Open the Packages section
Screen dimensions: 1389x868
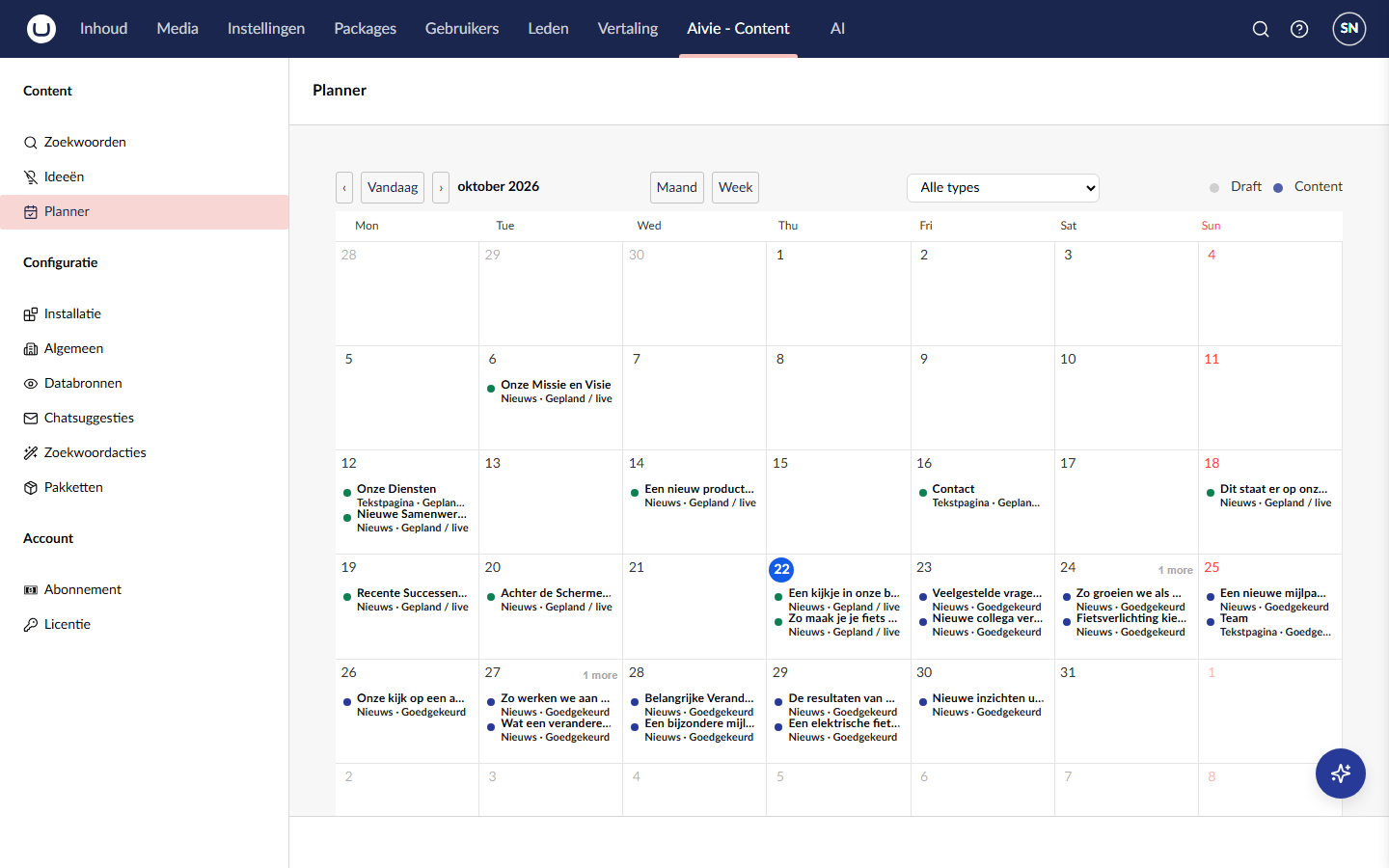[x=366, y=29]
